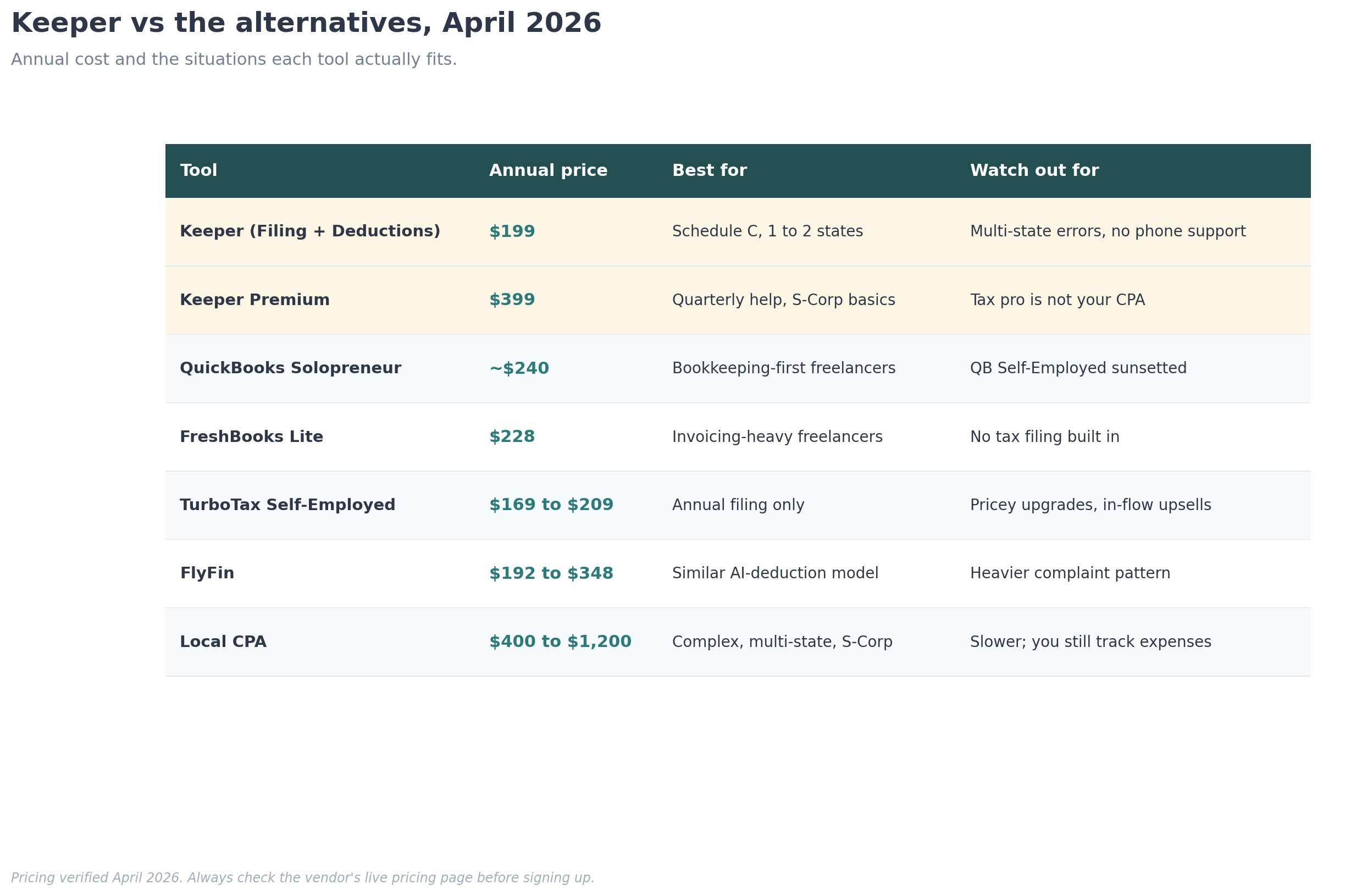This screenshot has width=1345, height=896.
Task: Click 'Invoicing-heavy freelancers'
Action: [x=777, y=437]
